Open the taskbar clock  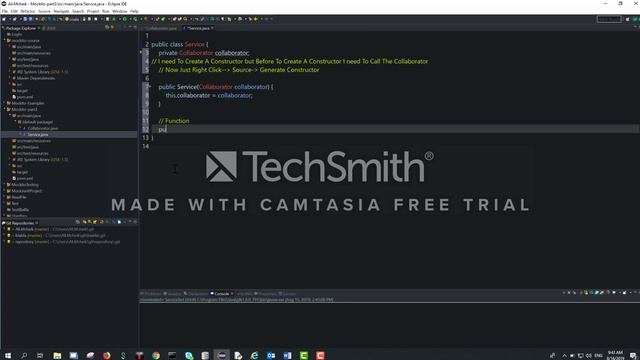click(615, 356)
